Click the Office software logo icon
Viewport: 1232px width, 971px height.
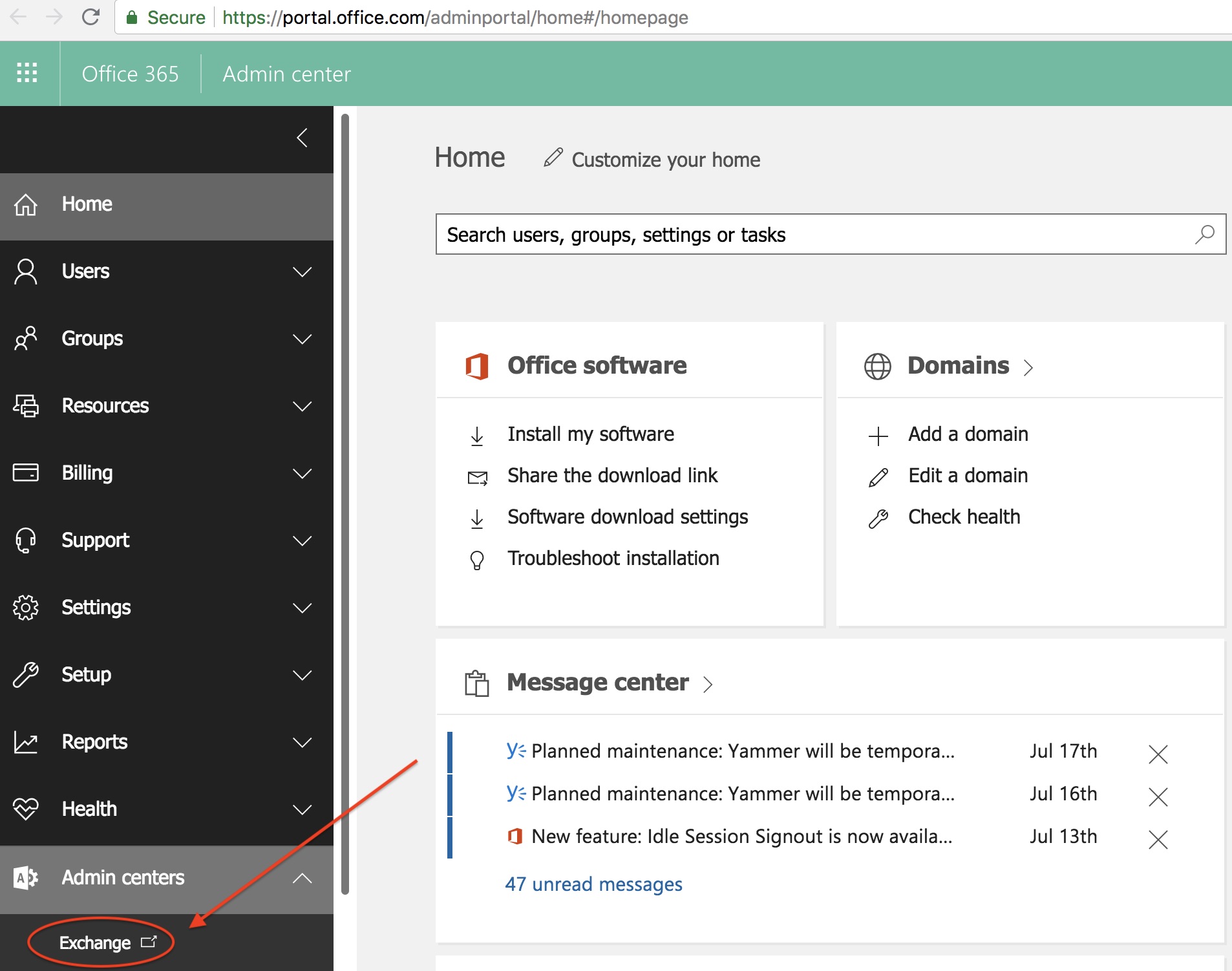coord(477,366)
